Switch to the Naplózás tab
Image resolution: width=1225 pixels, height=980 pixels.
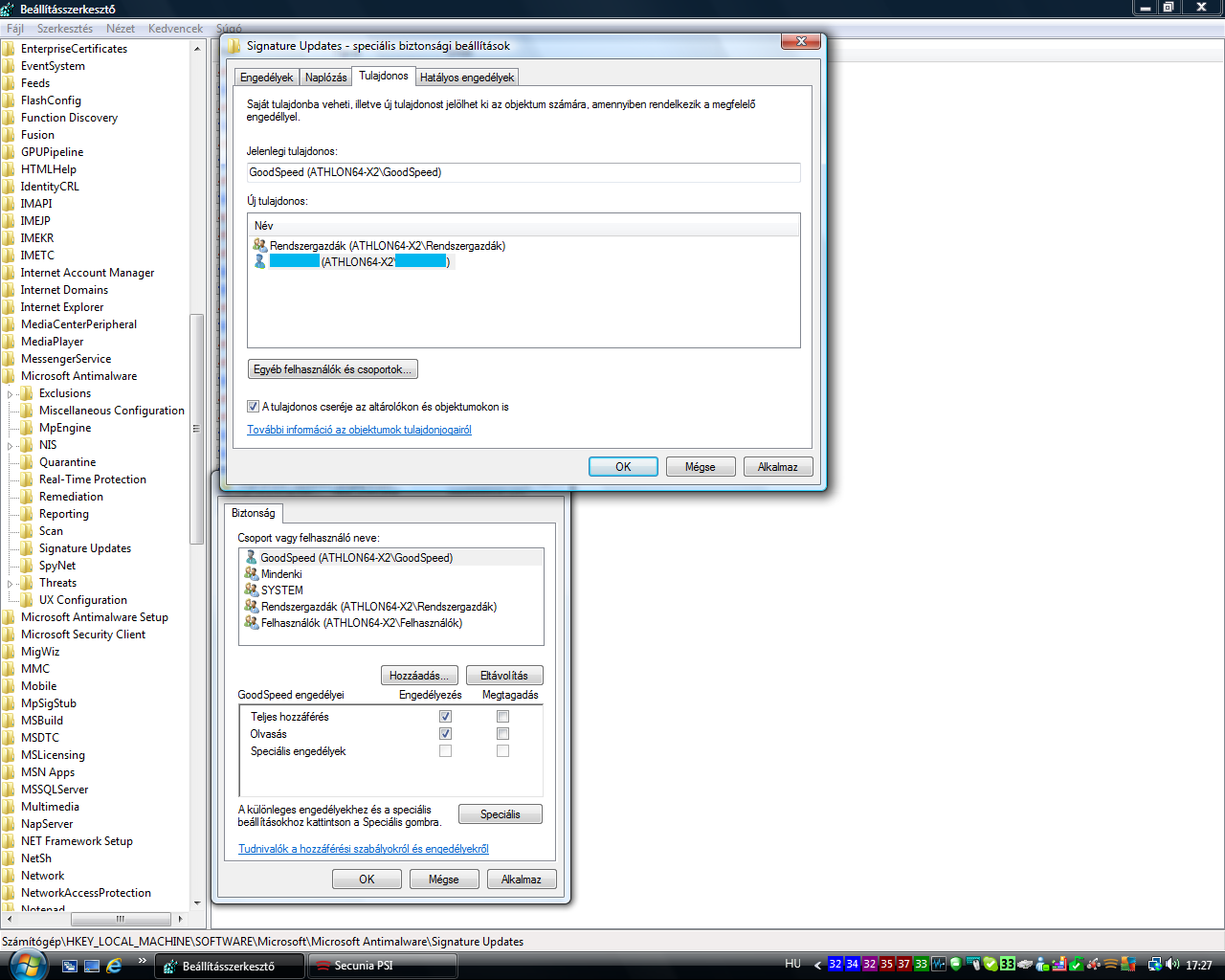(x=326, y=78)
